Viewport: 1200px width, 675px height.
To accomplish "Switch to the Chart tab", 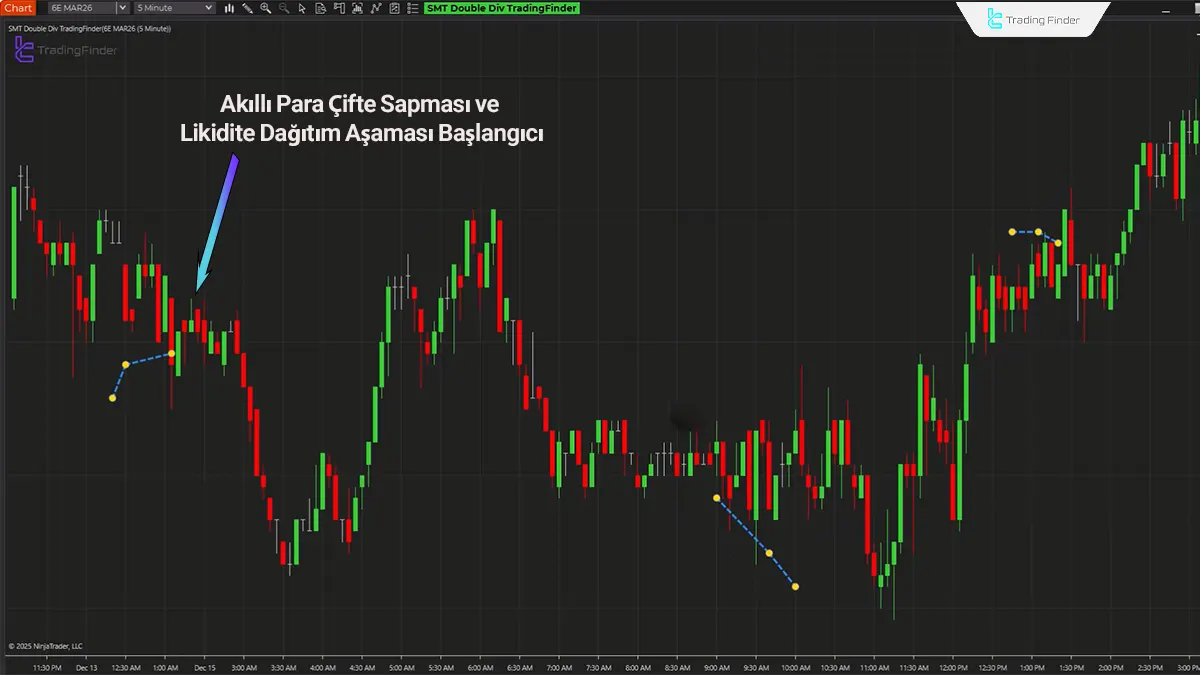I will point(18,7).
